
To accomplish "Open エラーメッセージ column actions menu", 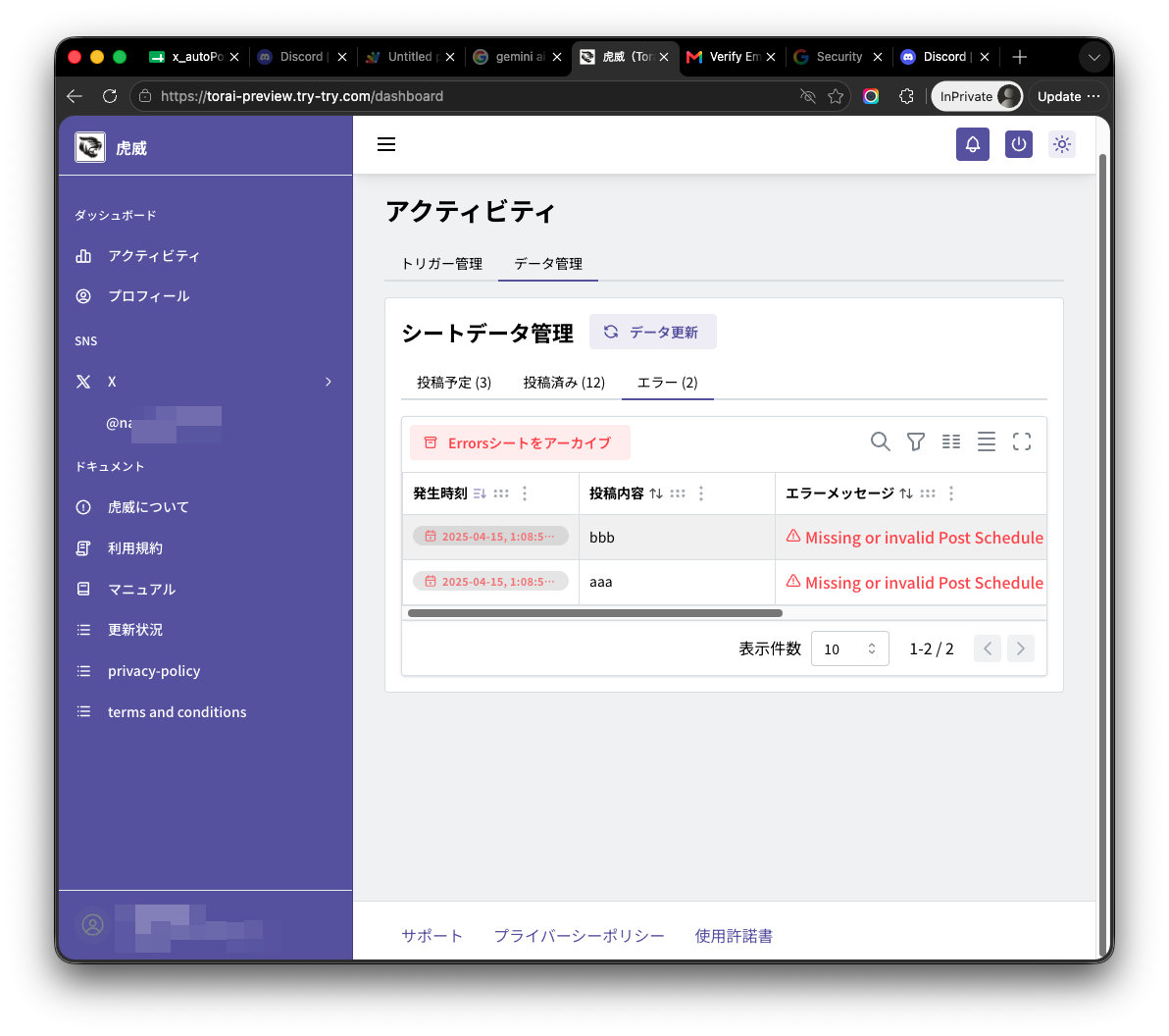I will point(951,493).
